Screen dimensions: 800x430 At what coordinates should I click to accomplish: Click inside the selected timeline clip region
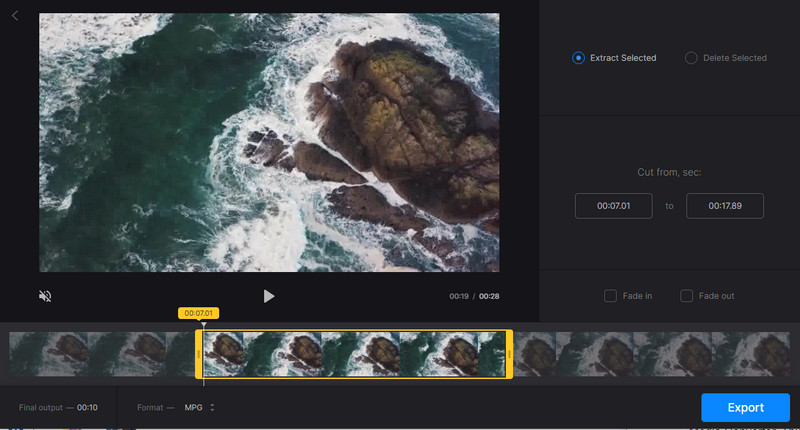(x=355, y=354)
